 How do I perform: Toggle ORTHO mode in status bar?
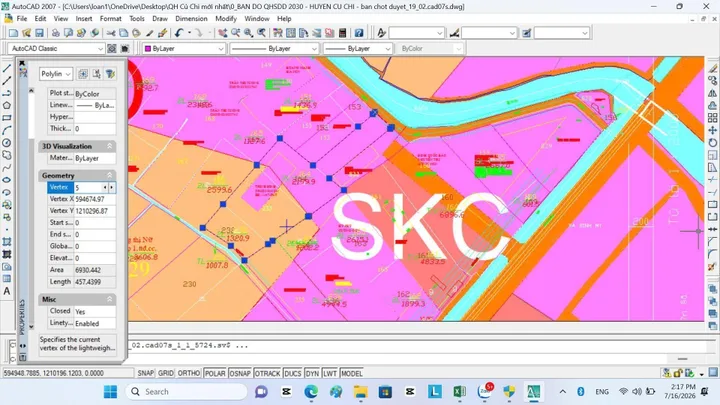pyautogui.click(x=189, y=373)
